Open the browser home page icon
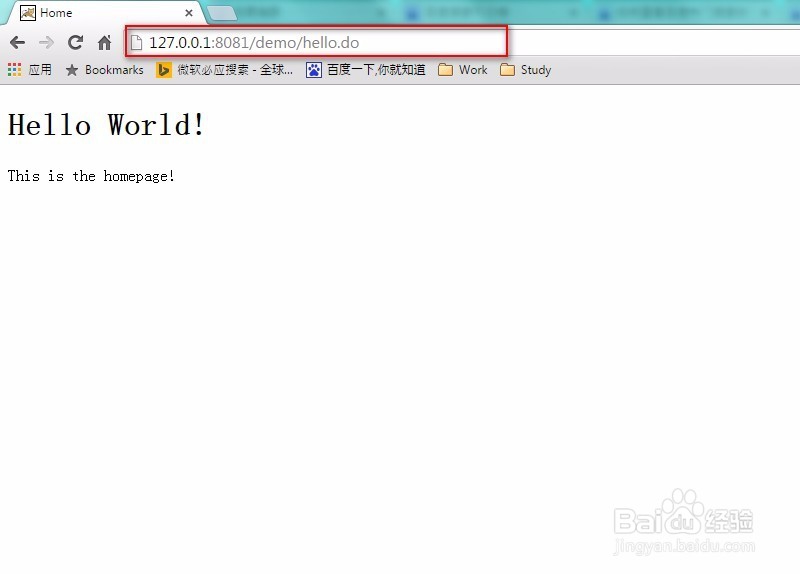Screen dimensions: 800x574 tap(105, 43)
